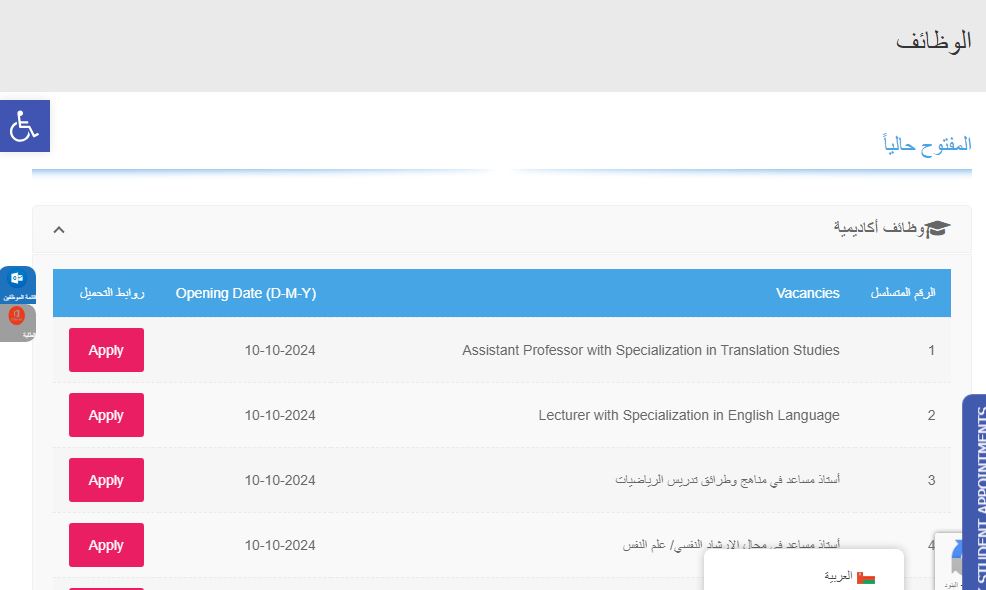
Task: Click the Office 365 sidebar shortcut
Action: (x=17, y=320)
